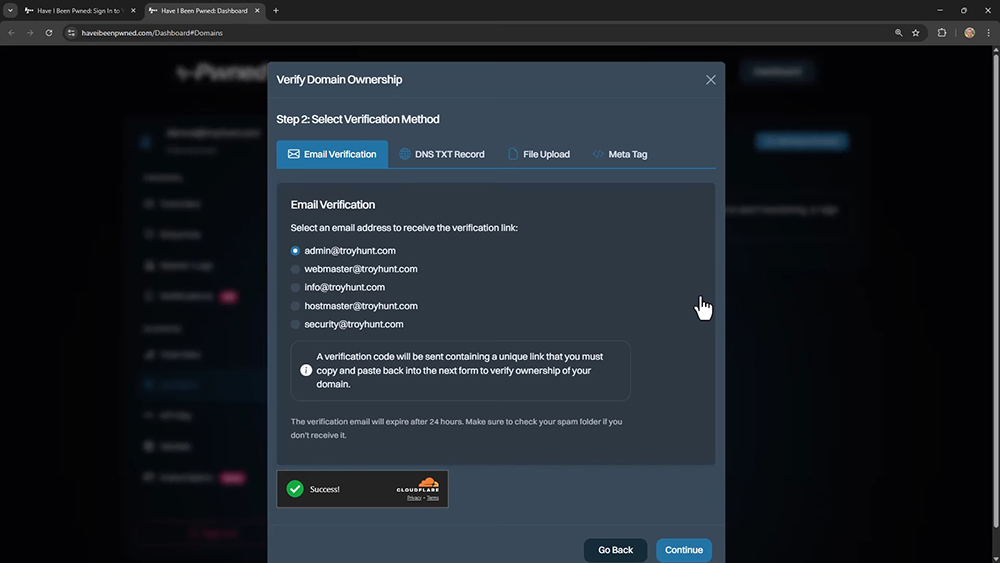Choose webmaster@troyhunt.com as verification email
The width and height of the screenshot is (1000, 563).
[x=295, y=269]
